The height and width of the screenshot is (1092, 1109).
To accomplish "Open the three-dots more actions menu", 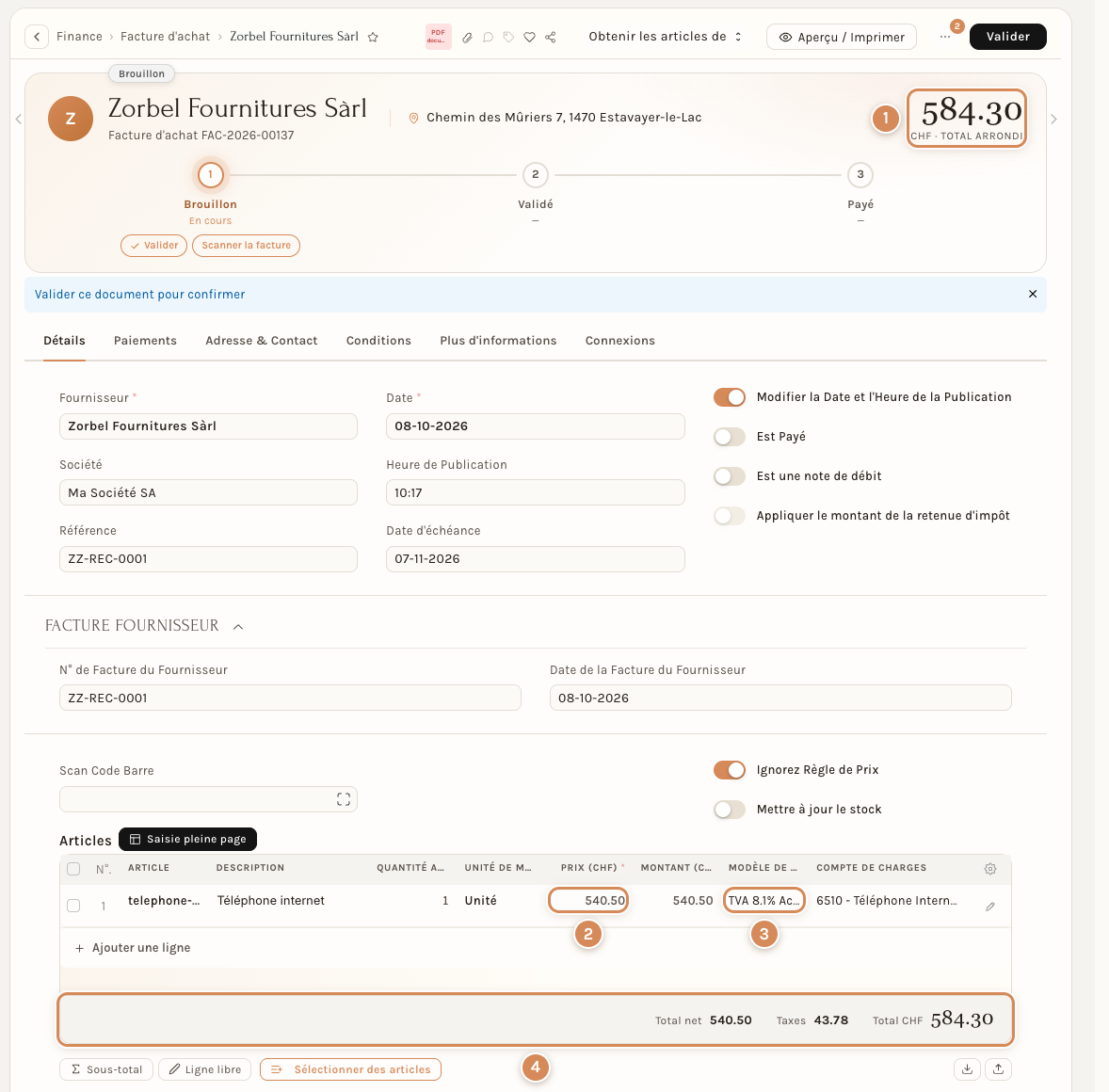I will coord(945,37).
